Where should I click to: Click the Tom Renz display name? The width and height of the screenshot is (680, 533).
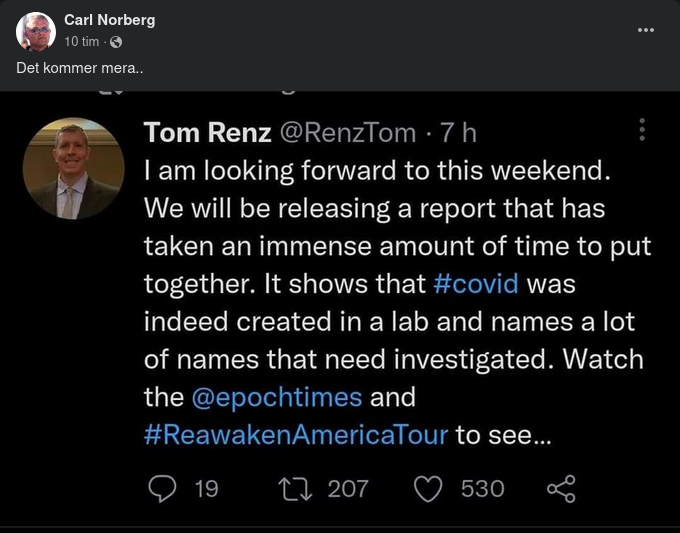tap(207, 132)
